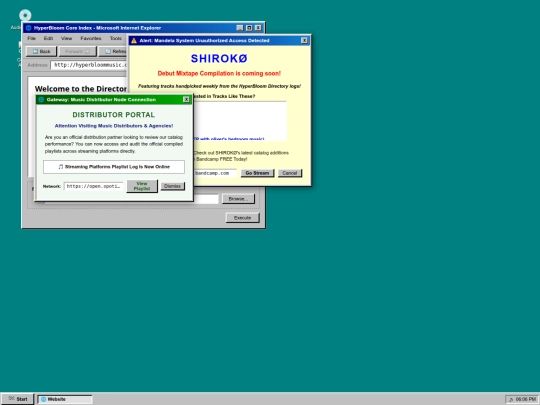This screenshot has height=405, width=540.
Task: Click the Execute button
Action: 242,218
